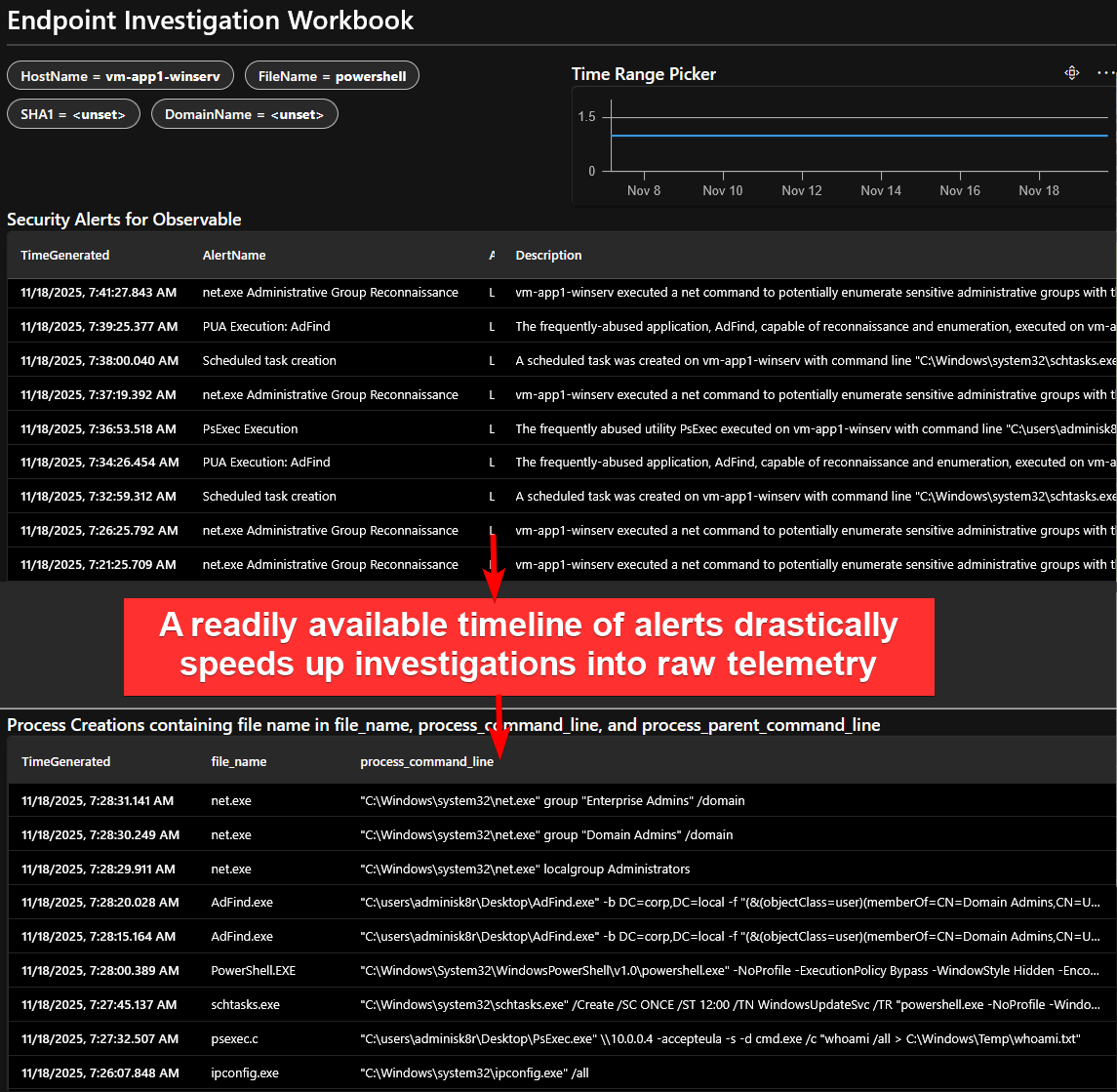This screenshot has height=1092, width=1117.
Task: Sort by the process_command_line column header
Action: pos(426,762)
